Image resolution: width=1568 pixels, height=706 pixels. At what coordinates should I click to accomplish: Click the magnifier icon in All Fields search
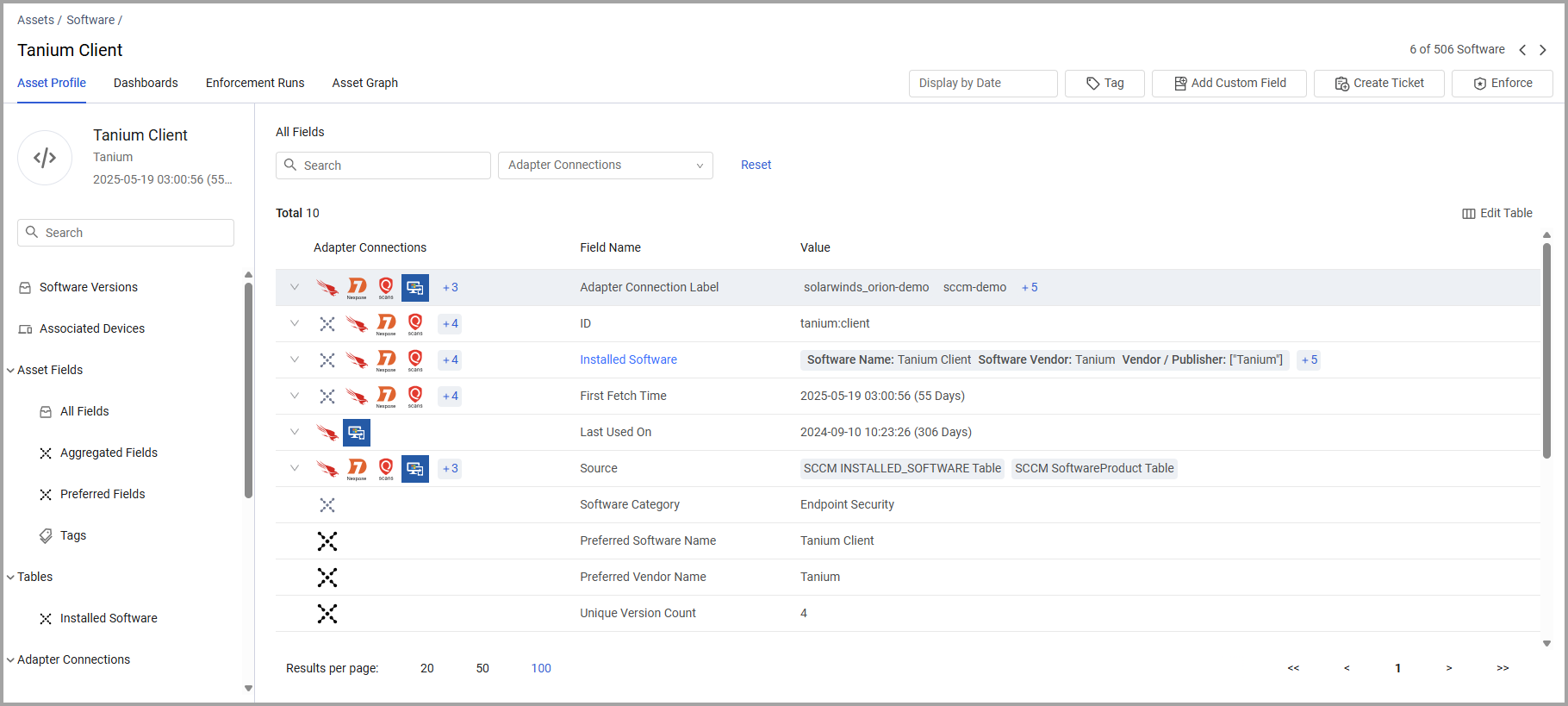pyautogui.click(x=290, y=165)
